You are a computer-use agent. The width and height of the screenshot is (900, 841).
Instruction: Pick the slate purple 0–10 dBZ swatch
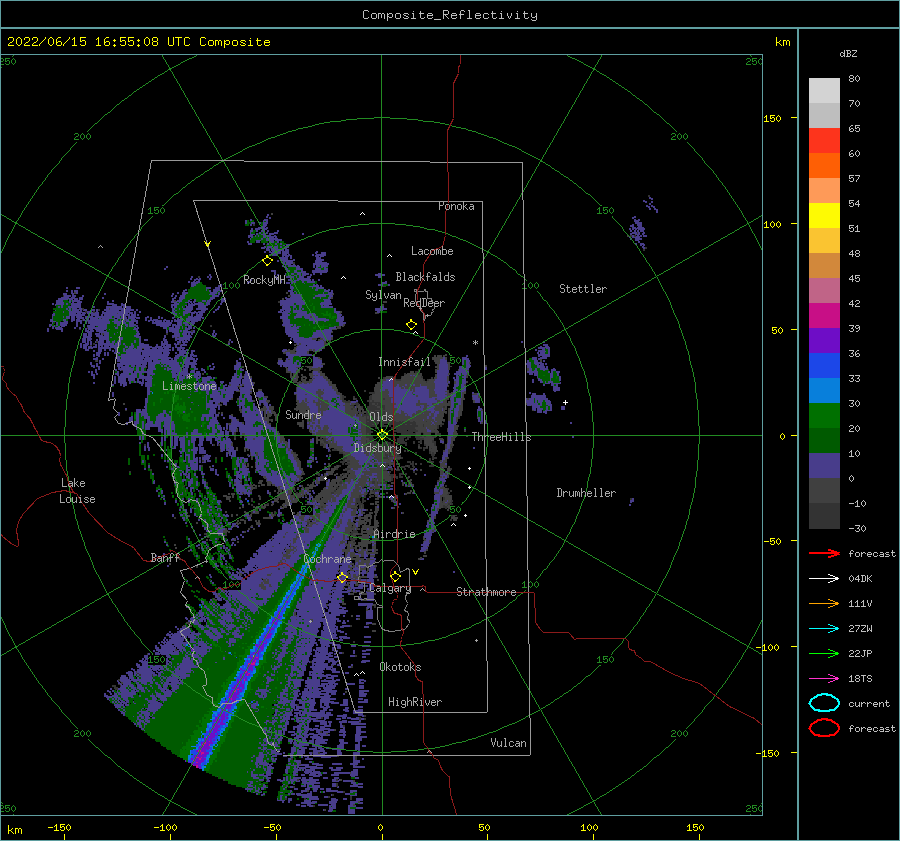click(x=824, y=466)
